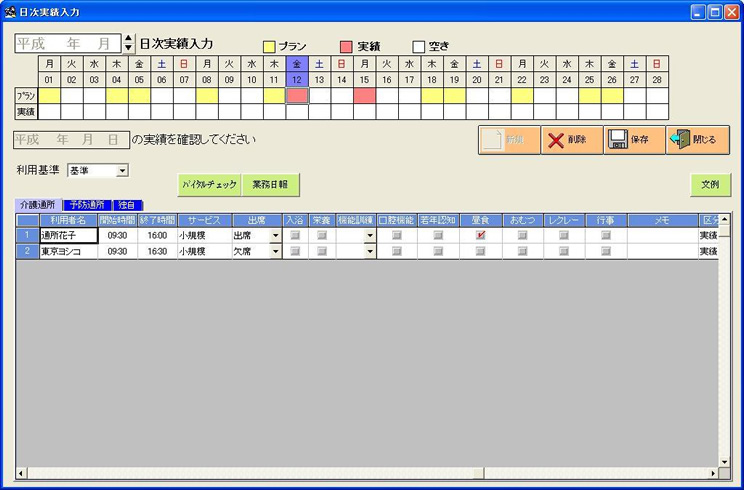Check 入浴 checkbox for 通所花子
The image size is (744, 490).
pyautogui.click(x=295, y=236)
